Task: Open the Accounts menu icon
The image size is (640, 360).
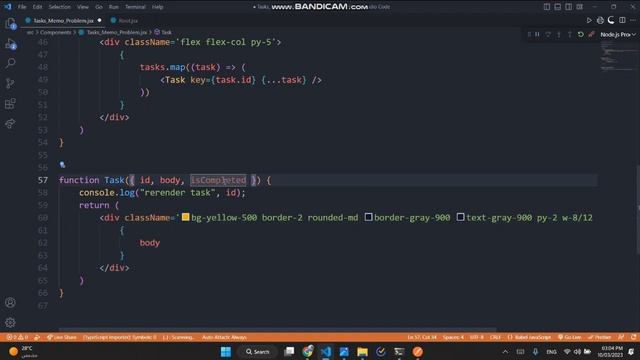Action: [11, 302]
